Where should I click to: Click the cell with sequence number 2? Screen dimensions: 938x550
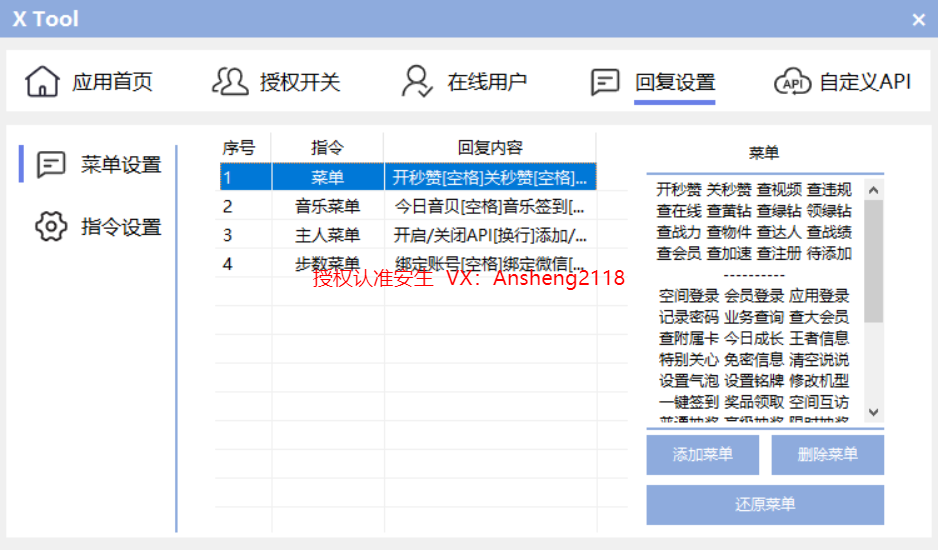pos(244,206)
